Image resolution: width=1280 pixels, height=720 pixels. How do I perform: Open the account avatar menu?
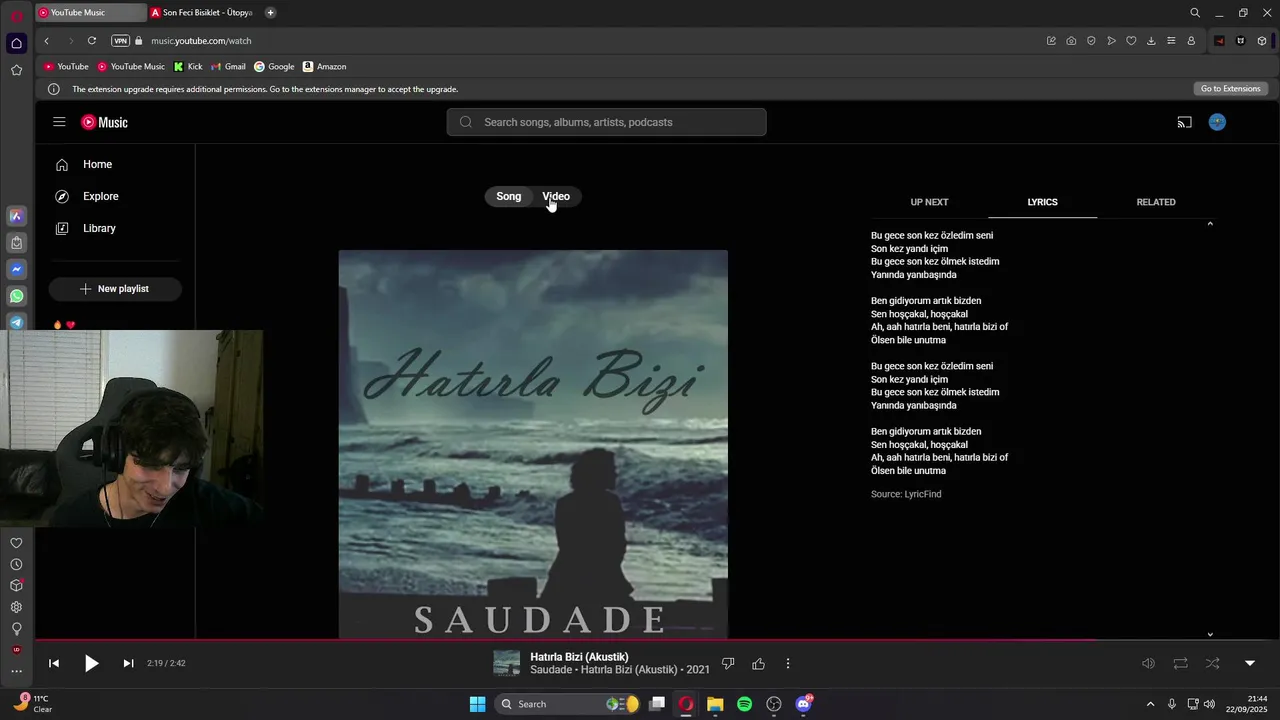[1217, 122]
